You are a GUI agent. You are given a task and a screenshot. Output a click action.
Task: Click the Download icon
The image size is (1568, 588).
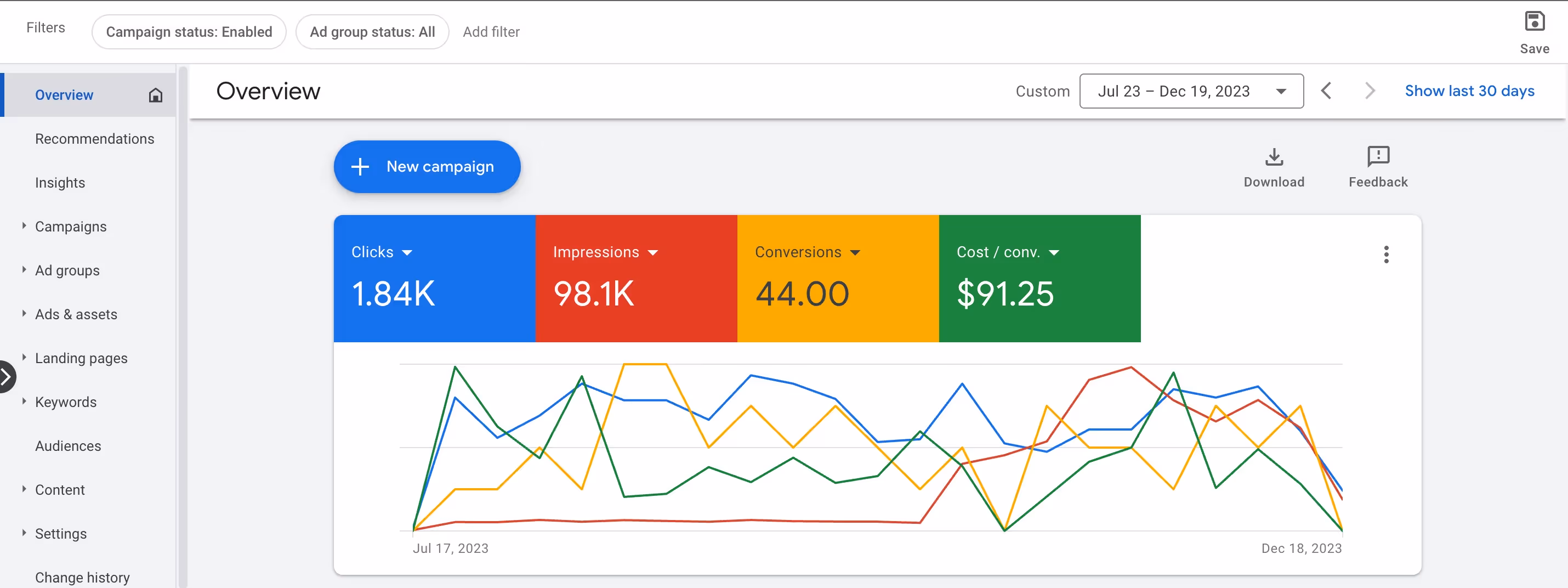coord(1274,157)
